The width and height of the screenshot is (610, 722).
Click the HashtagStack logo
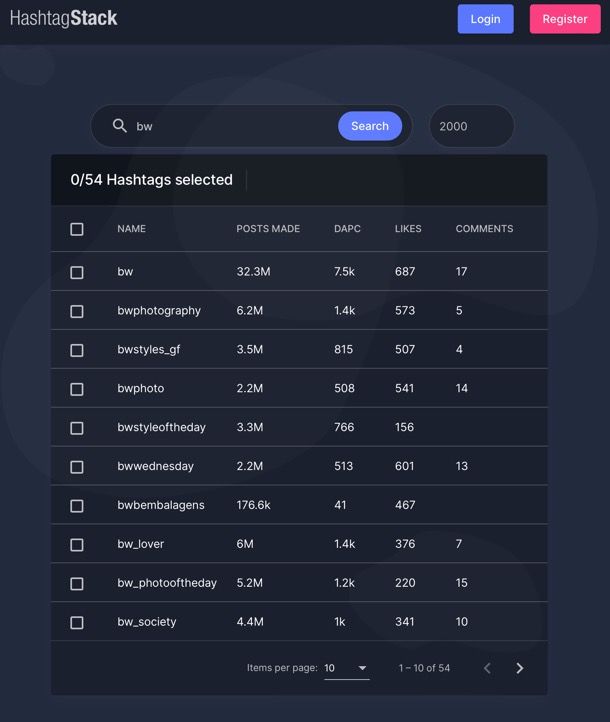[x=64, y=18]
